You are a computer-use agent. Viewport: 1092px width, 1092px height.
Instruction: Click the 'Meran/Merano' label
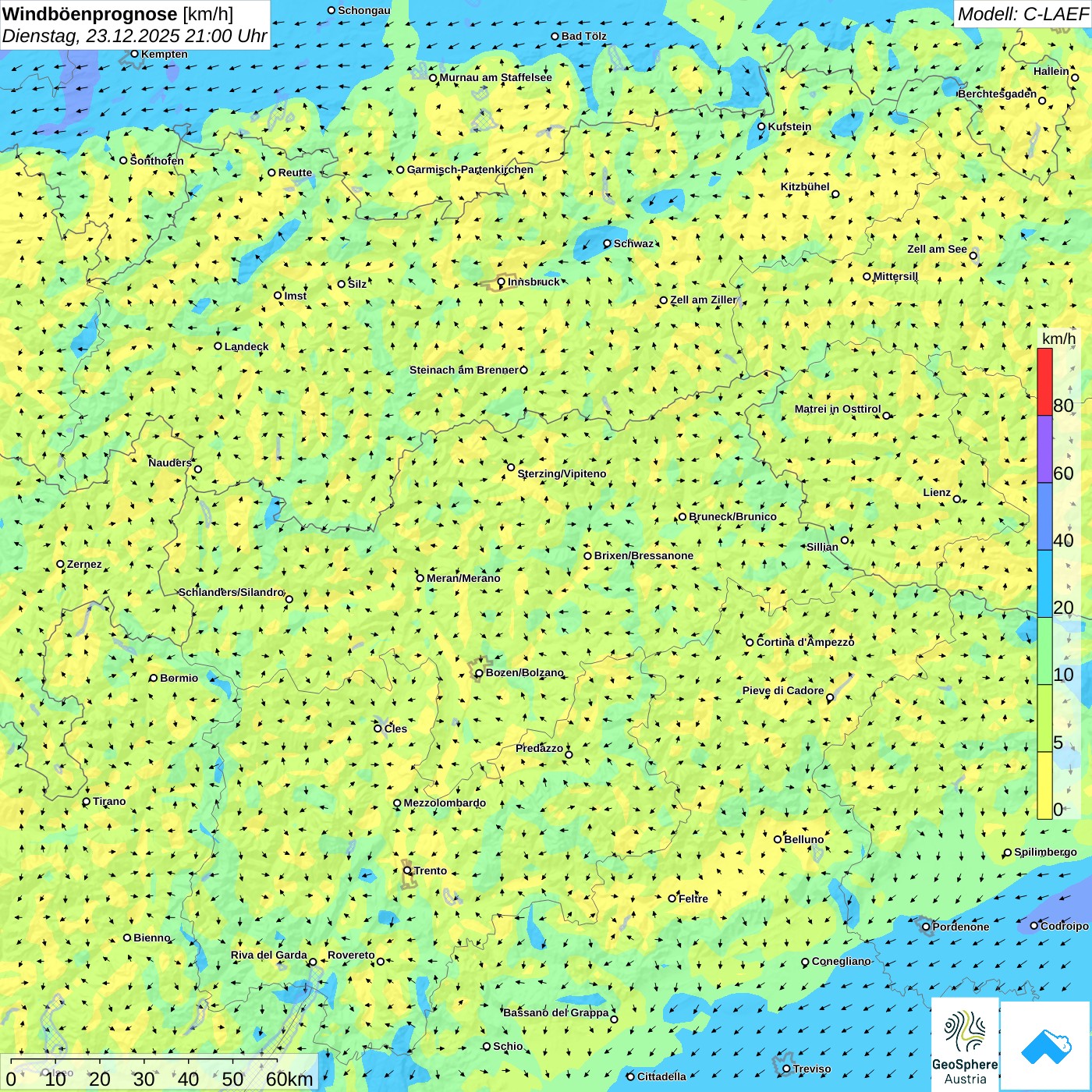click(x=463, y=578)
